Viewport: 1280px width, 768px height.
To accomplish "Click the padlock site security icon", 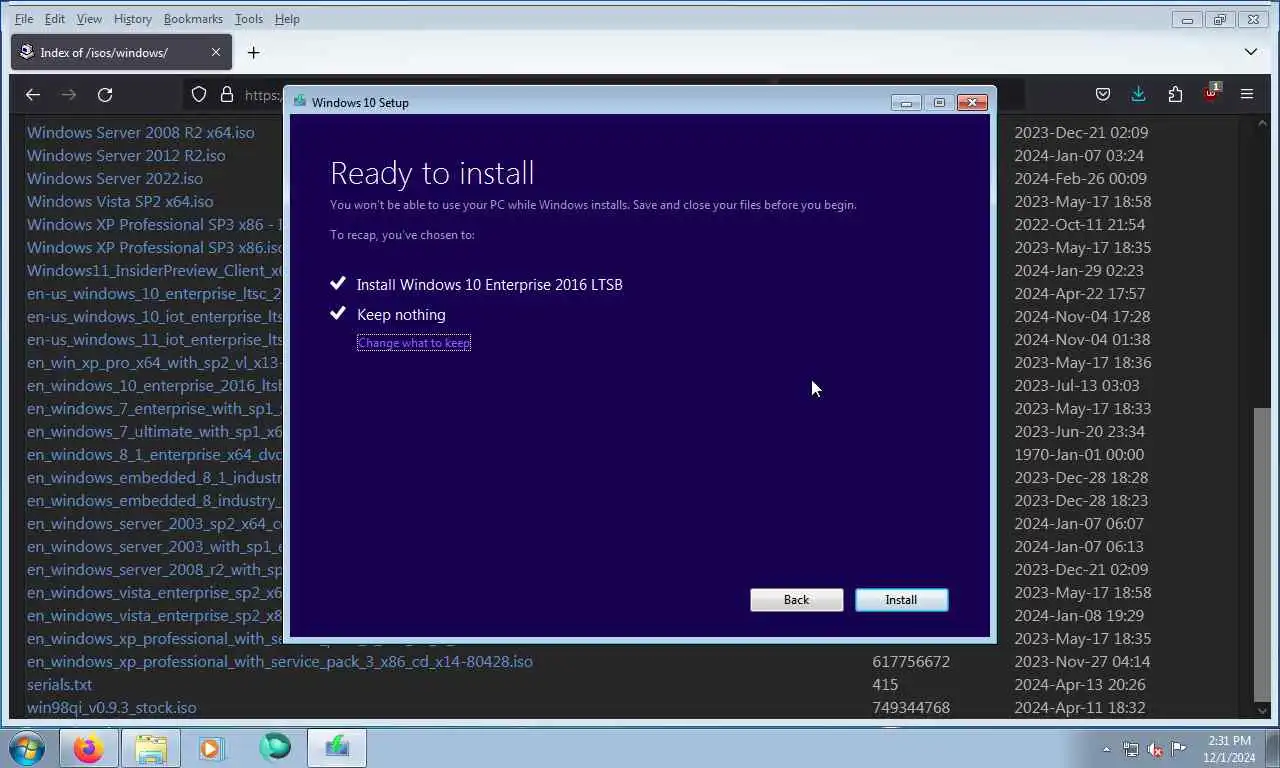I will pos(227,94).
